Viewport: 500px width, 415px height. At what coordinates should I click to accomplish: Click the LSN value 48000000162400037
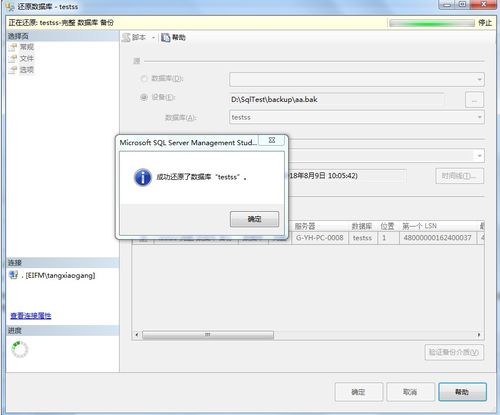438,238
